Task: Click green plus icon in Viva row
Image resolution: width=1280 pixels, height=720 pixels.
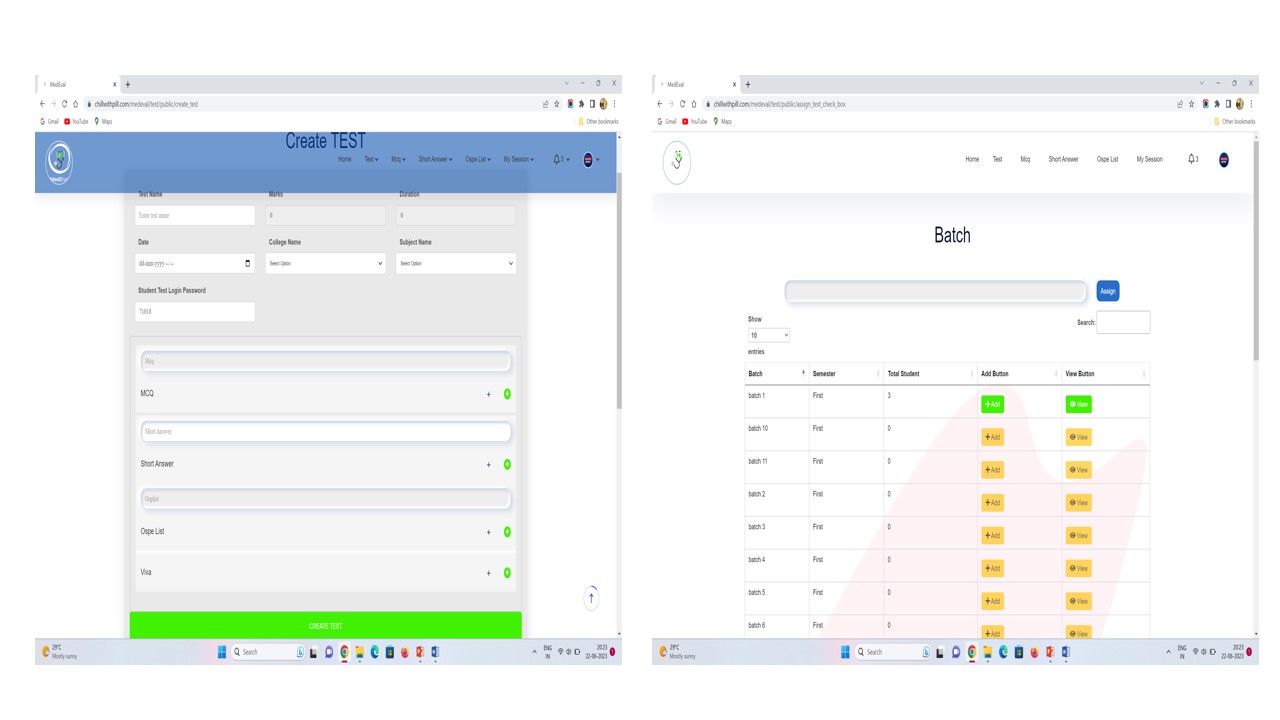Action: (x=507, y=573)
